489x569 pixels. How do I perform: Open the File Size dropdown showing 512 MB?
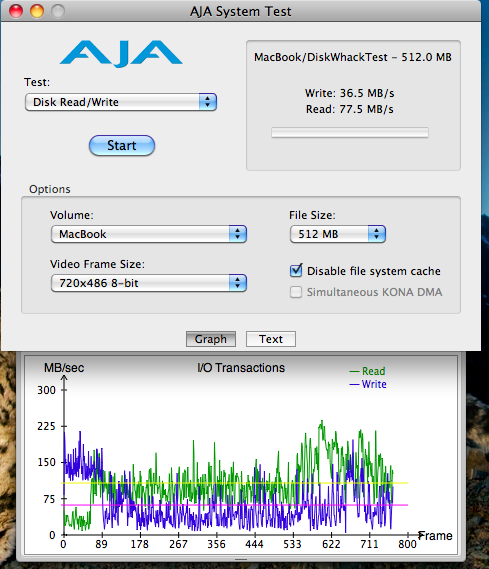tap(338, 234)
